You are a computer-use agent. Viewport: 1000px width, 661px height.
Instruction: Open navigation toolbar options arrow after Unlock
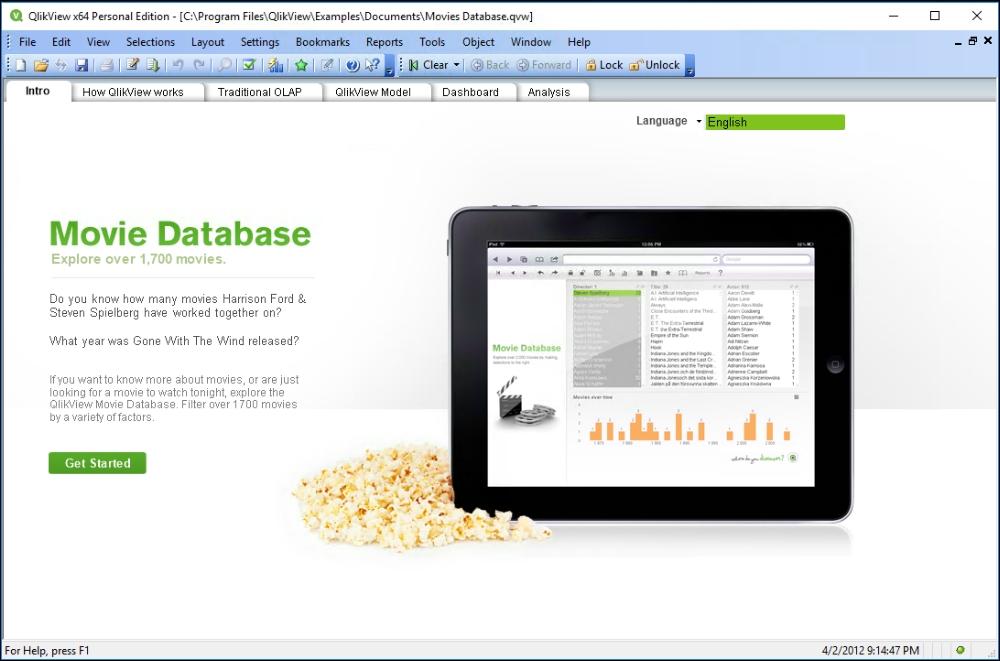coord(689,66)
